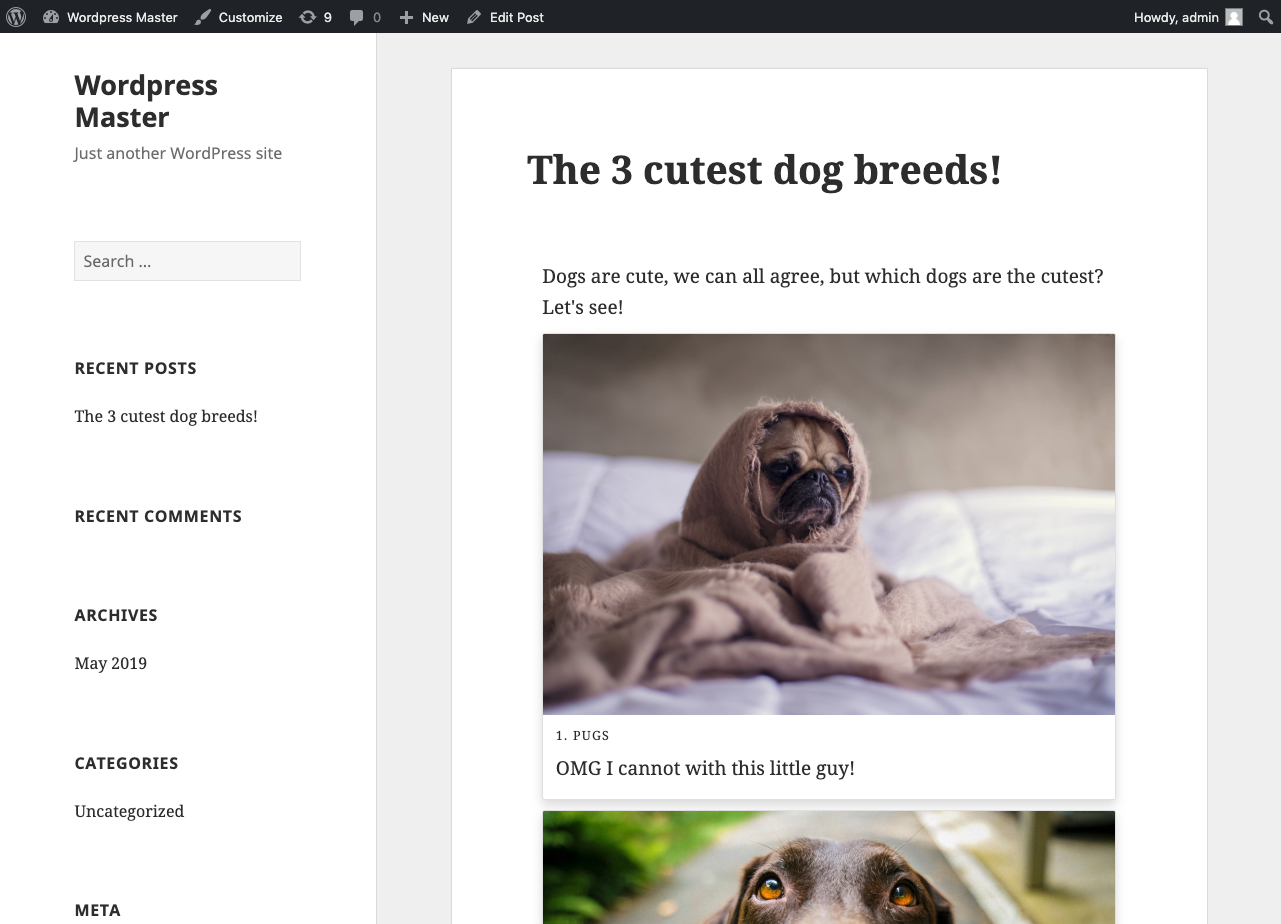Click the post title heading The 3 cutest dog breeds!
This screenshot has width=1281, height=924.
tap(764, 170)
